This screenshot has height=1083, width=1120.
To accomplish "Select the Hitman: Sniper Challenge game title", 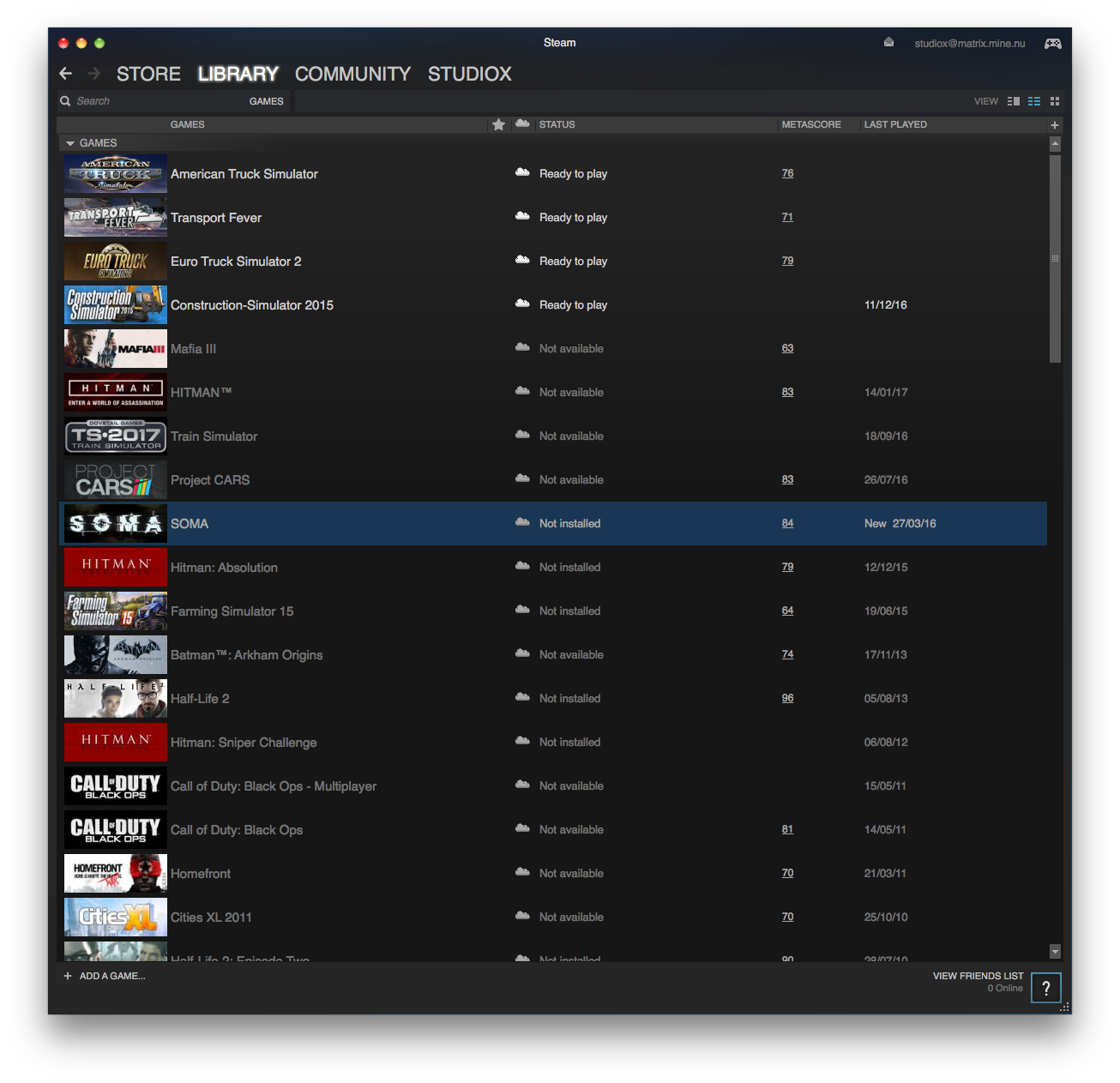I will coord(244,743).
